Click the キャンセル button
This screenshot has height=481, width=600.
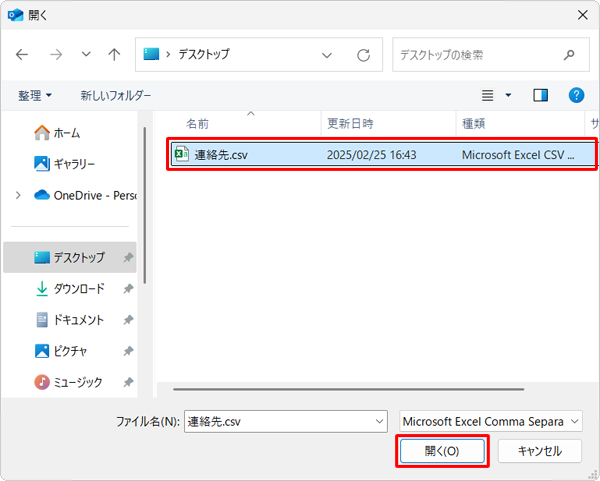(x=540, y=451)
